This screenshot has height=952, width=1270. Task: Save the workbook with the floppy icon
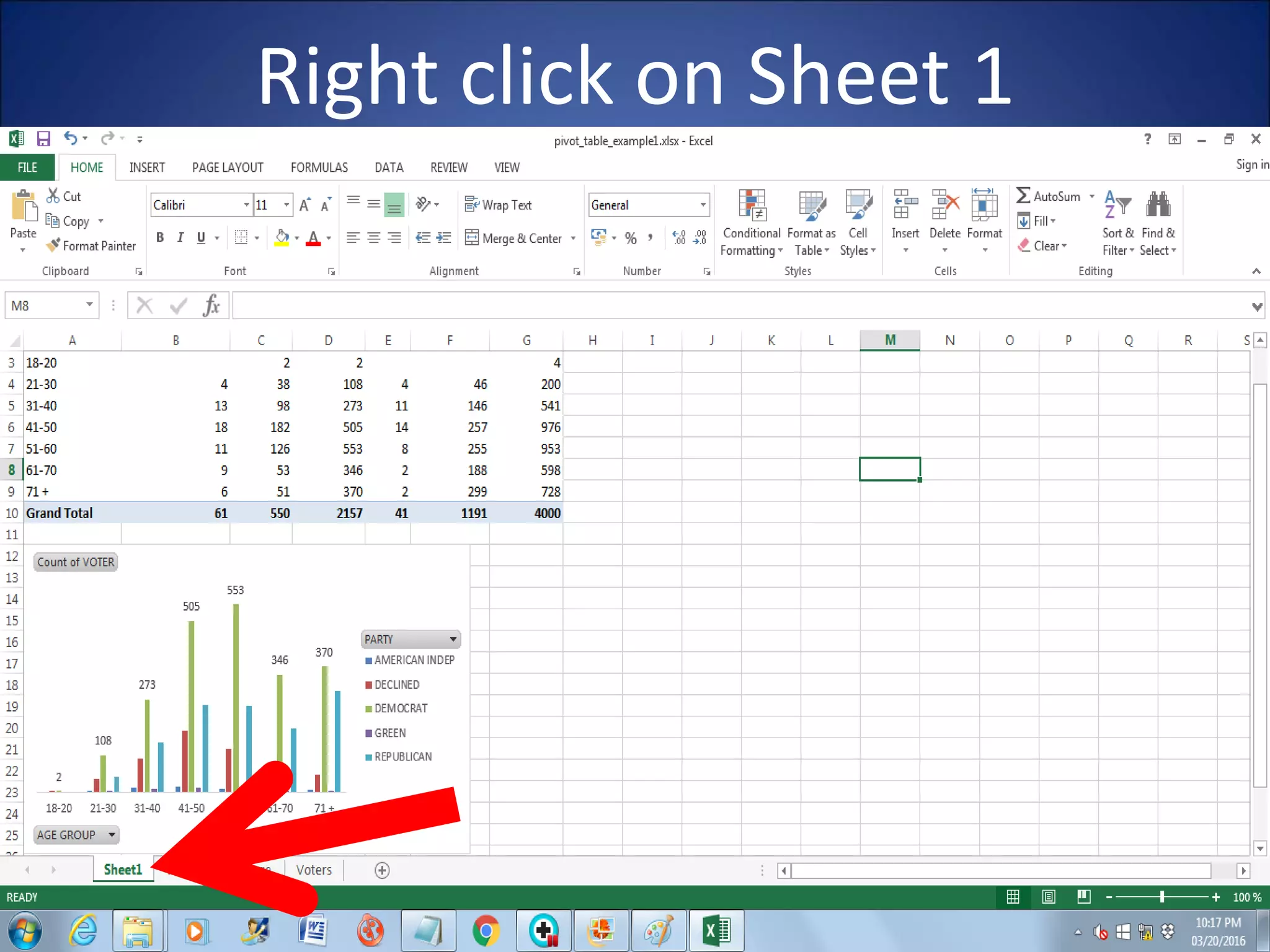[x=43, y=139]
